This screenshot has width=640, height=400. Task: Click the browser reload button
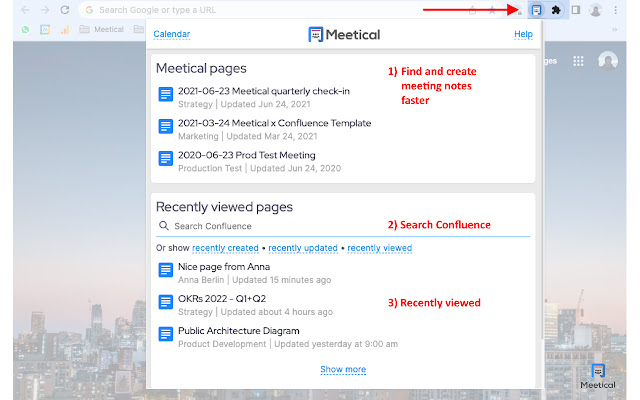64,10
